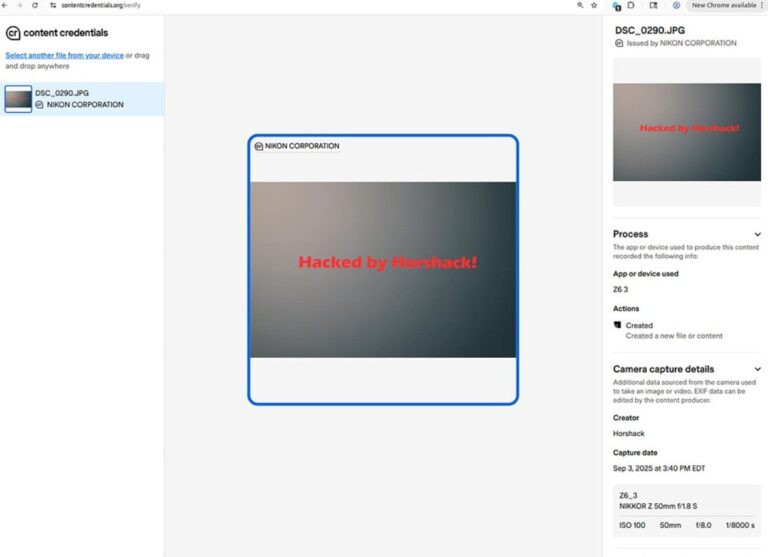Click DSC_0290.JPG file name in sidebar
The image size is (768, 557).
click(x=62, y=93)
